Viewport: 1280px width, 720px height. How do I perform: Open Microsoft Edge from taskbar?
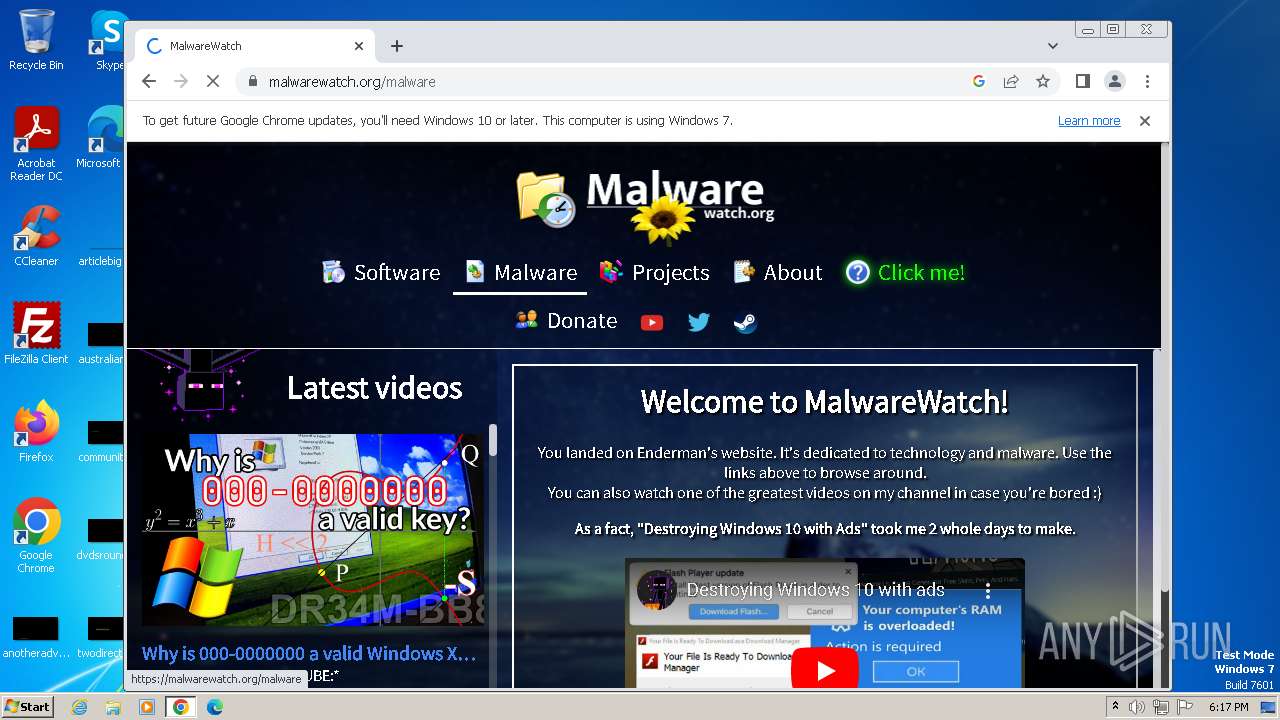[x=215, y=707]
